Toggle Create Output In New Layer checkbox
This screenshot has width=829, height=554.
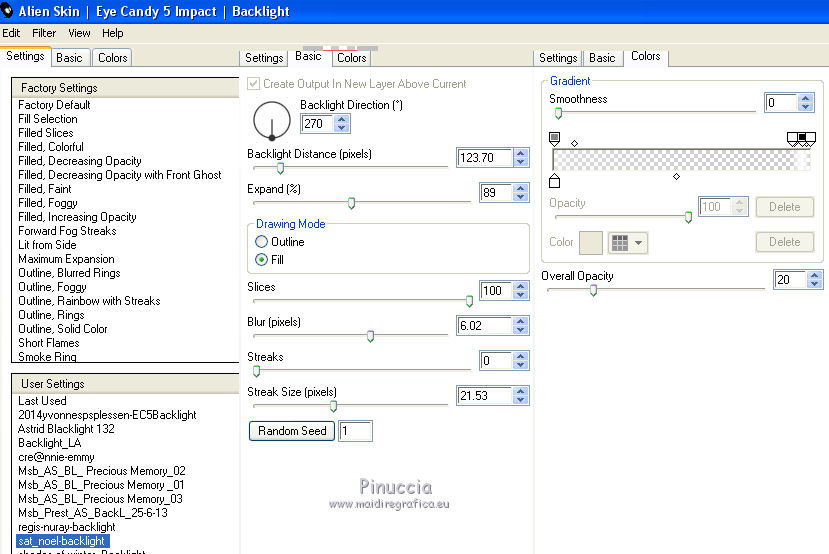[x=254, y=84]
